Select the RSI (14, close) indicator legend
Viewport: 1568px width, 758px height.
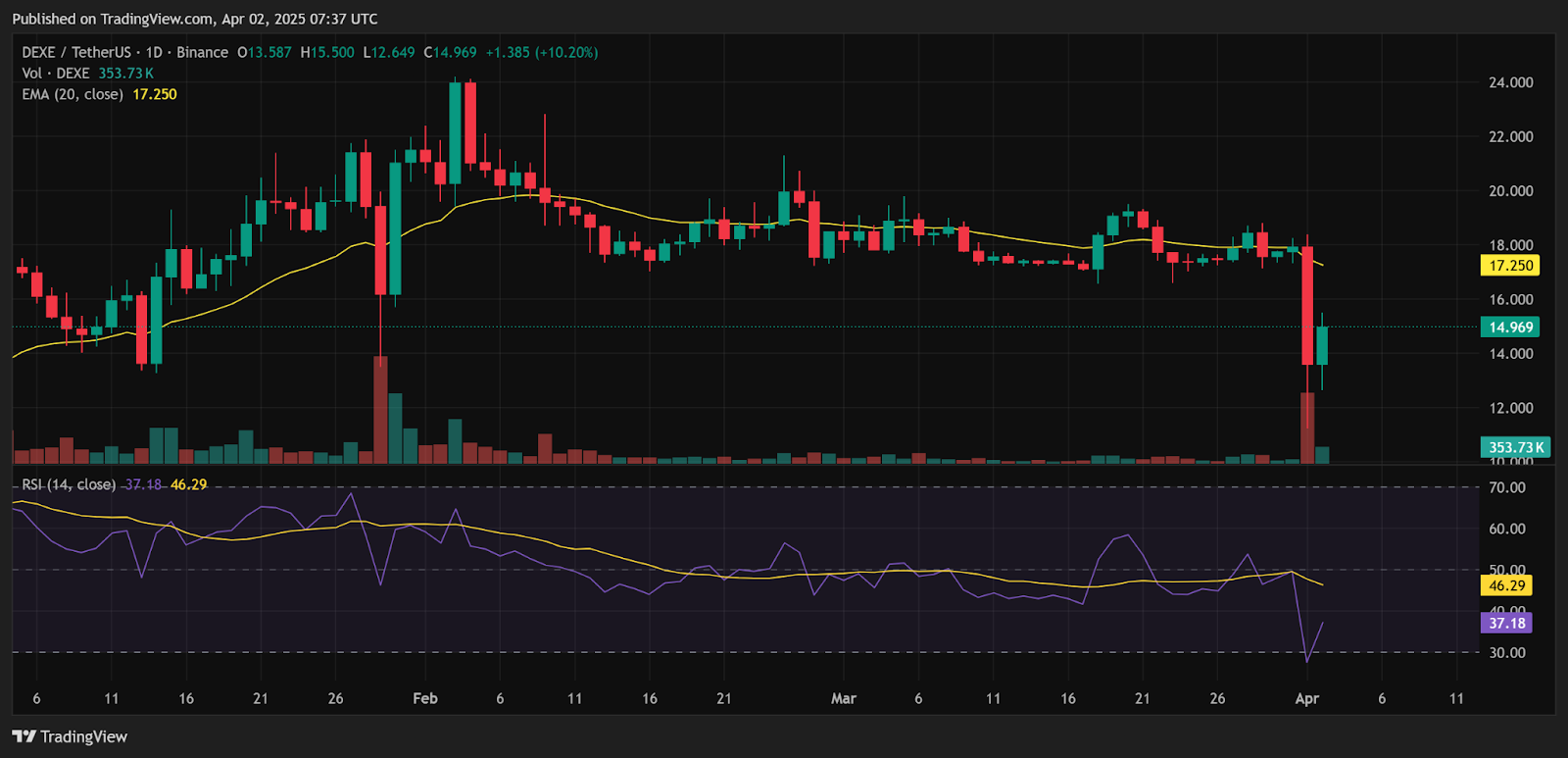click(69, 484)
